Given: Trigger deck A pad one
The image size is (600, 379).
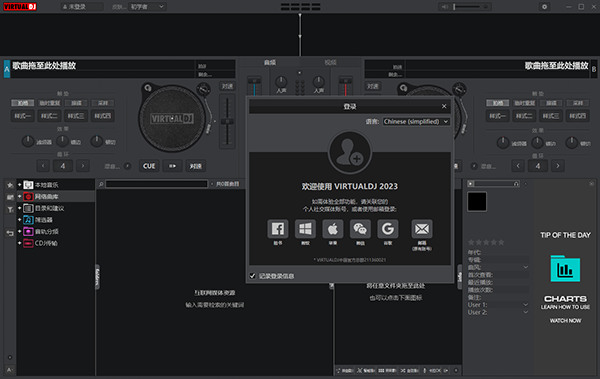Looking at the screenshot, I should pyautogui.click(x=23, y=116).
